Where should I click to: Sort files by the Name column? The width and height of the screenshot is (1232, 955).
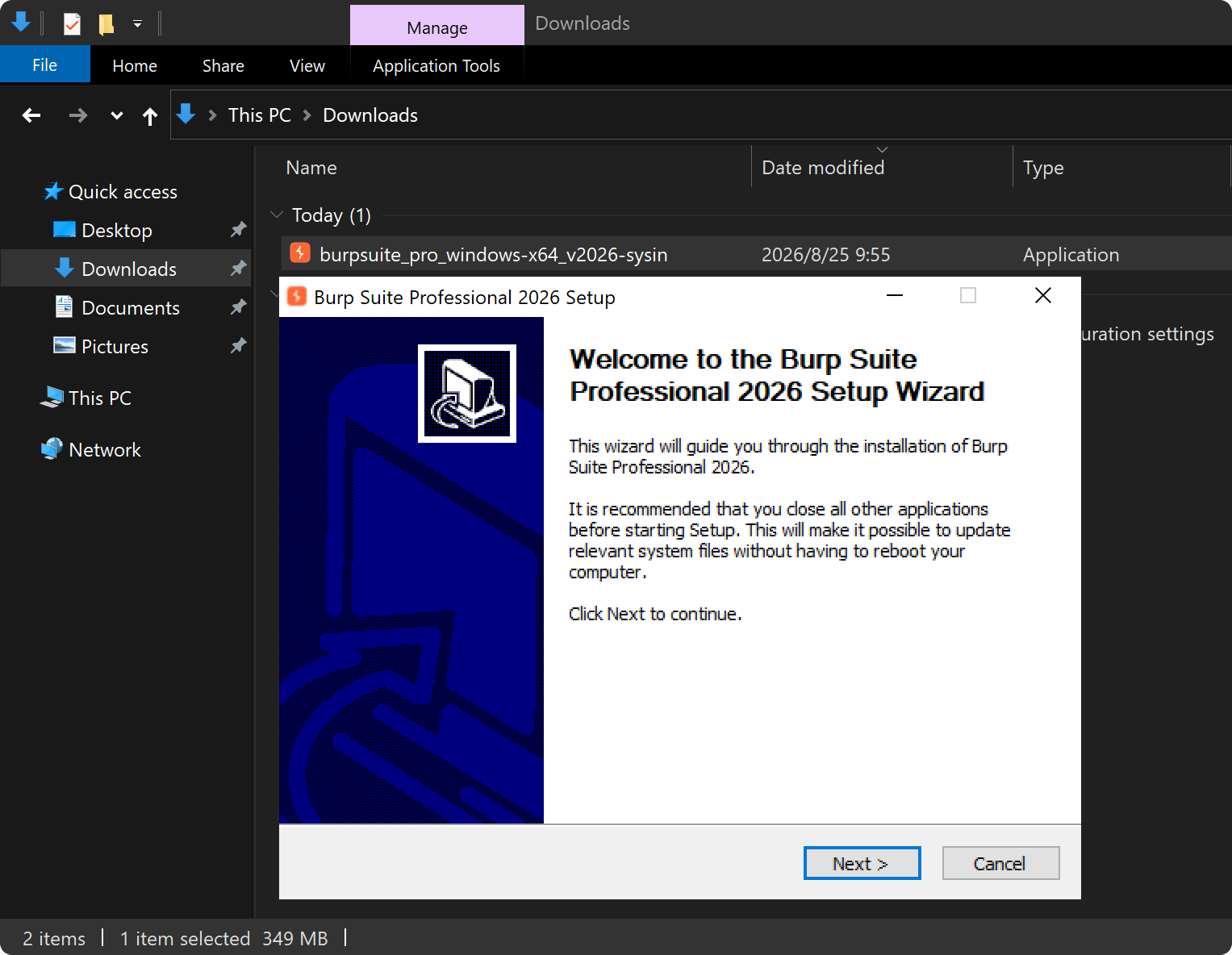[x=311, y=168]
